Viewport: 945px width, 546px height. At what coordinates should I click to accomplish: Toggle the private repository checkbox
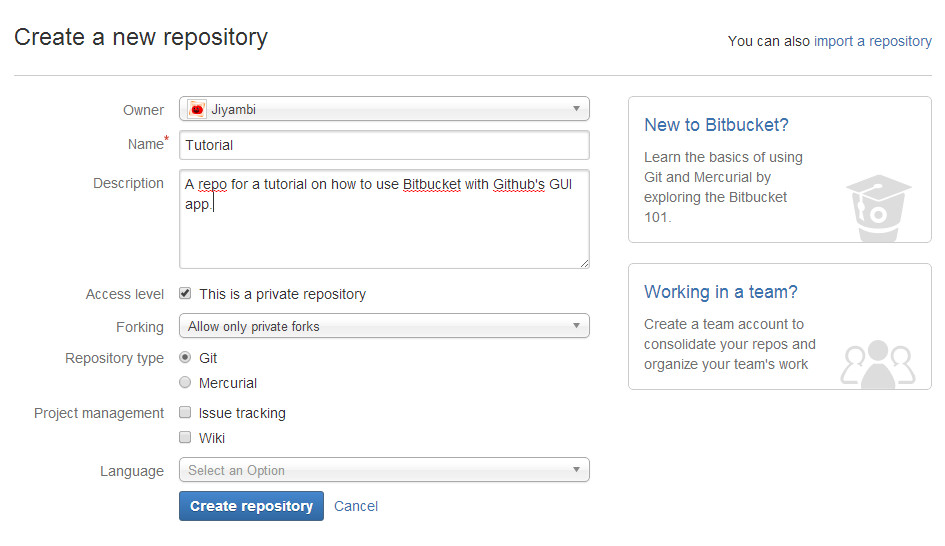tap(185, 293)
